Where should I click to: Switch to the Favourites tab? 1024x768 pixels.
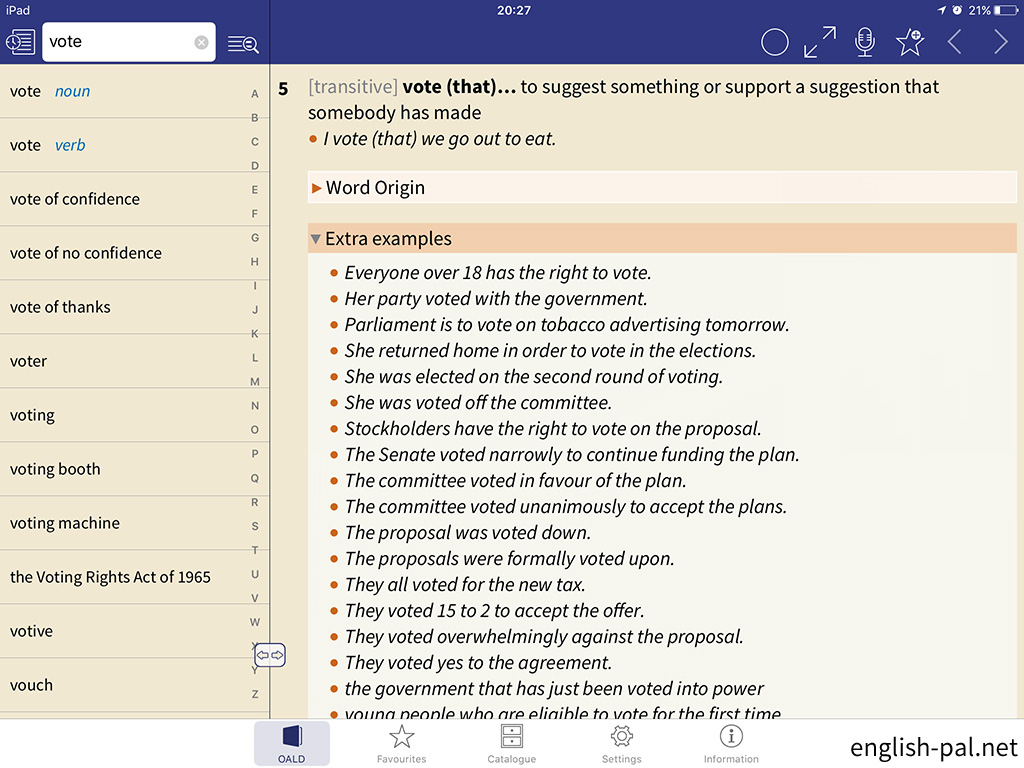tap(401, 744)
